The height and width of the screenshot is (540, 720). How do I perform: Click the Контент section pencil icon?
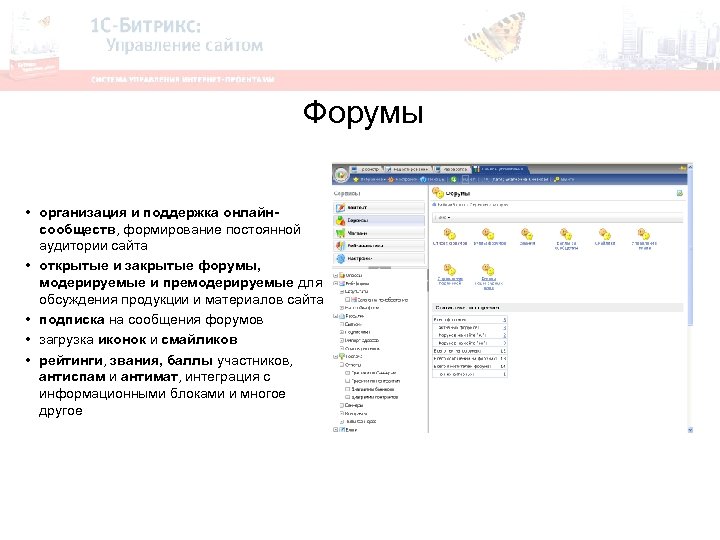tap(340, 208)
